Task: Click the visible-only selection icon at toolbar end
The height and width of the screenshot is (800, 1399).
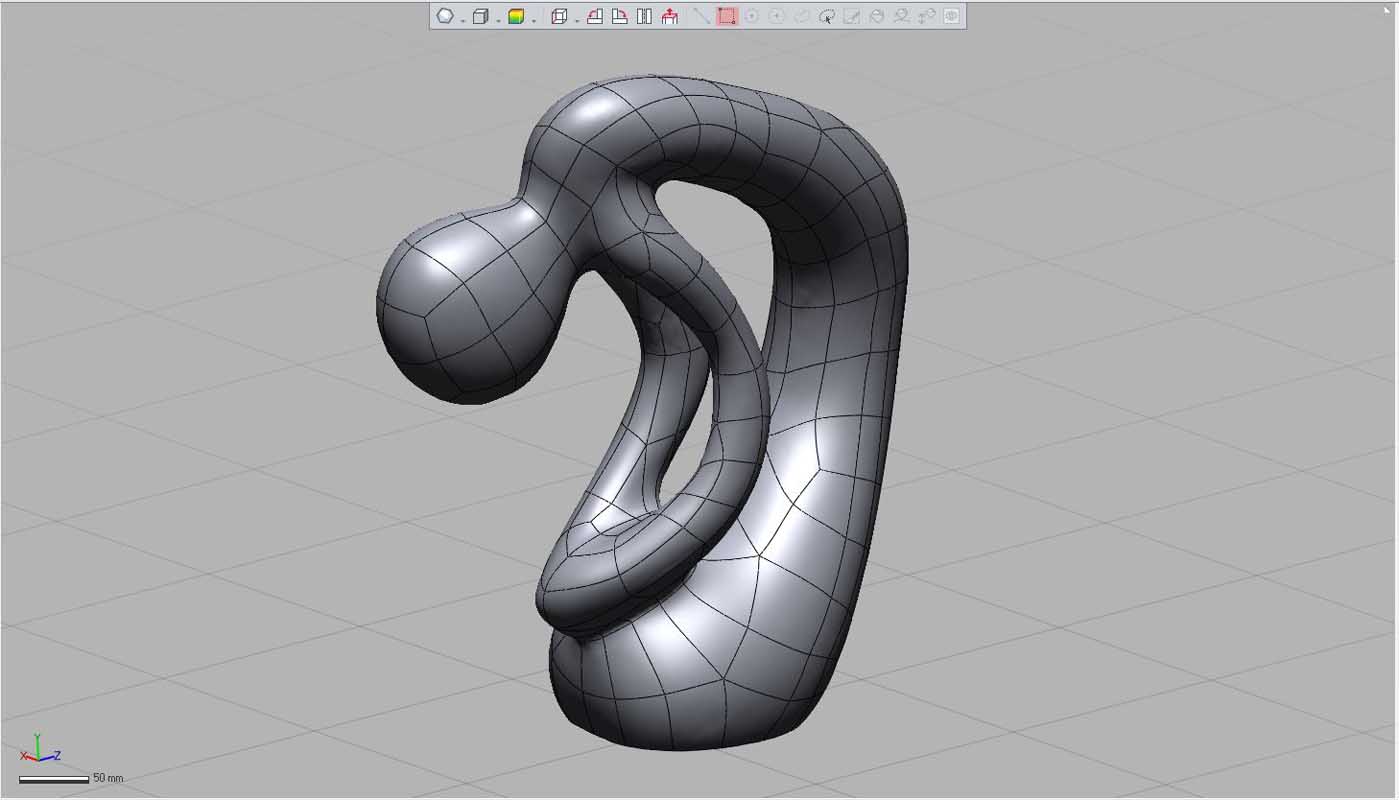Action: pyautogui.click(x=951, y=16)
